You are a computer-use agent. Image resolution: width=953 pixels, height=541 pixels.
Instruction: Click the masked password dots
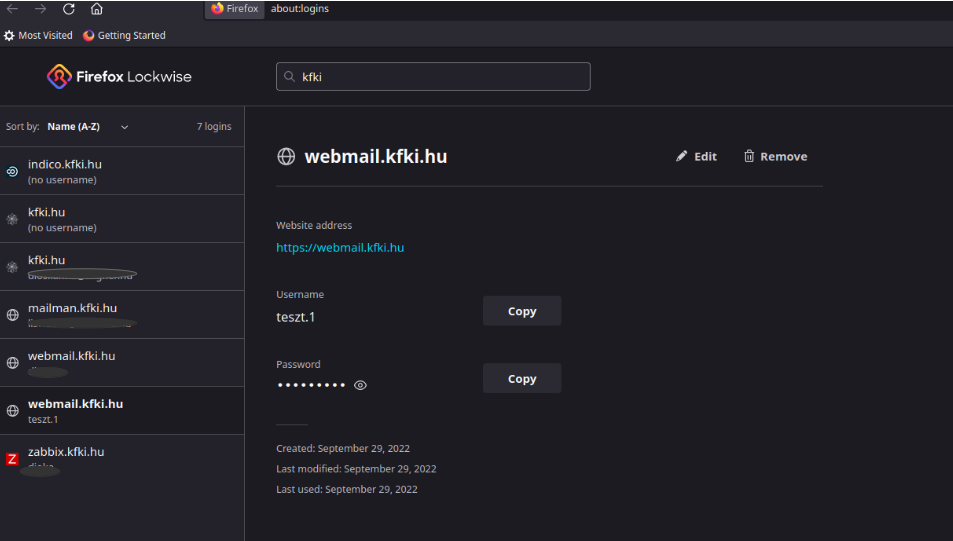tap(311, 385)
